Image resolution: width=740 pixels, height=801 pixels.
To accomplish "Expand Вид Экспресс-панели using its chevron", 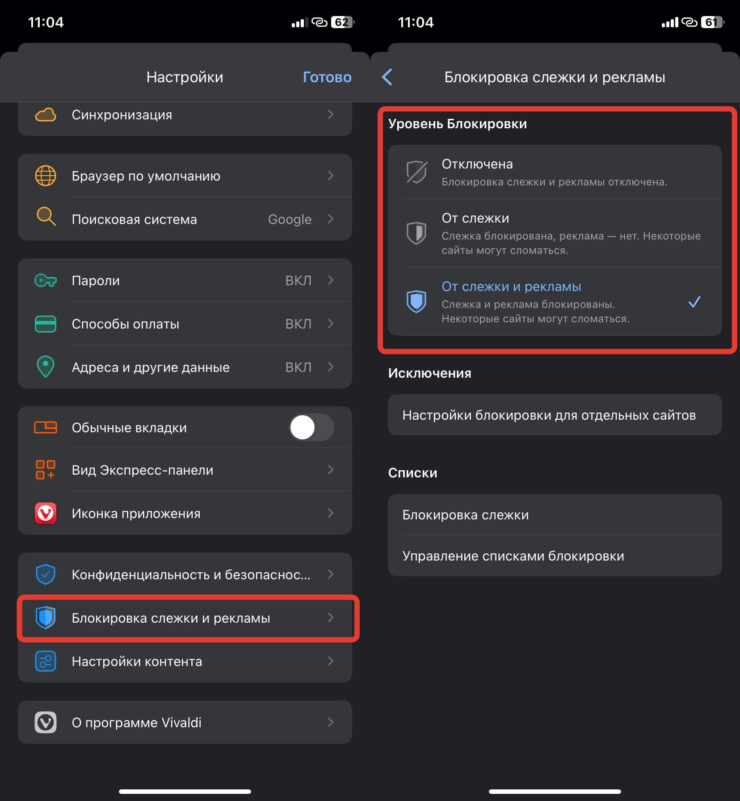I will pyautogui.click(x=330, y=470).
